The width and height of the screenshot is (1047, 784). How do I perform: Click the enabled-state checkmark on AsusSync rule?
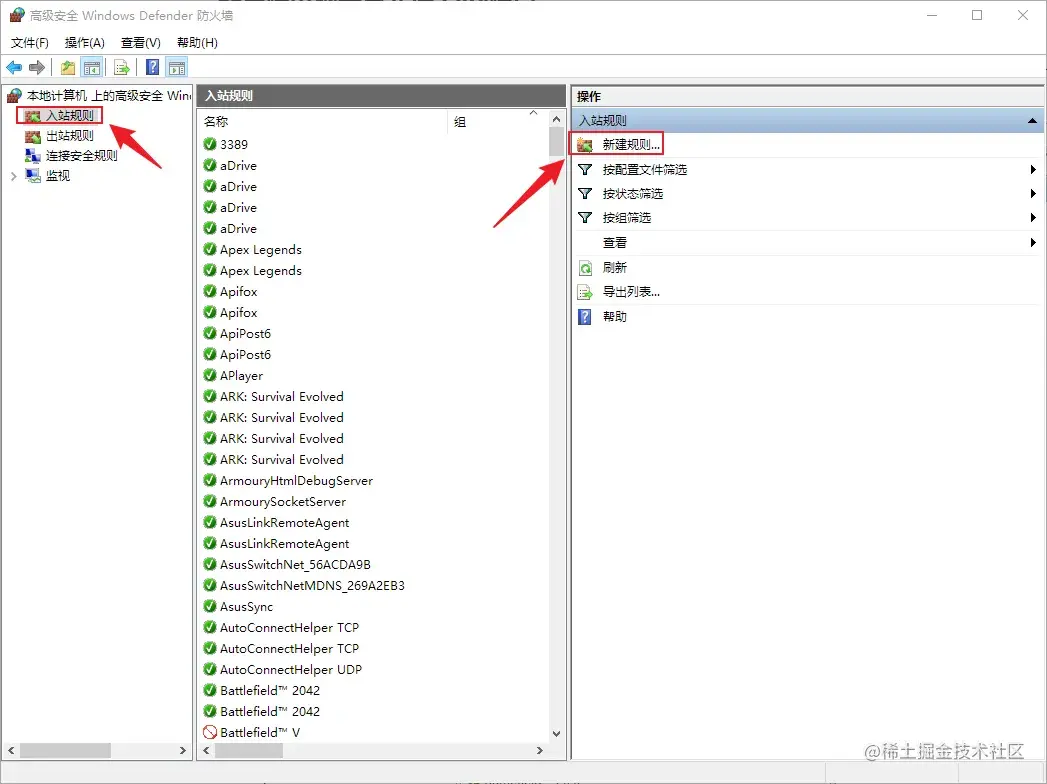210,606
